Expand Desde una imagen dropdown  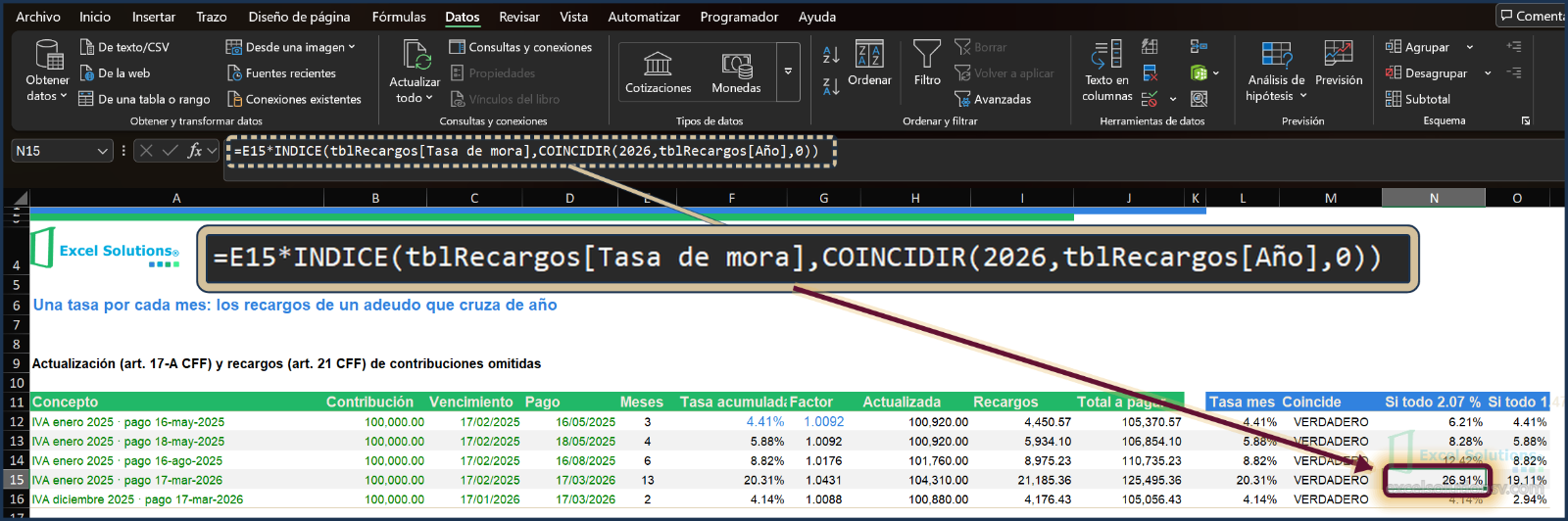(352, 47)
